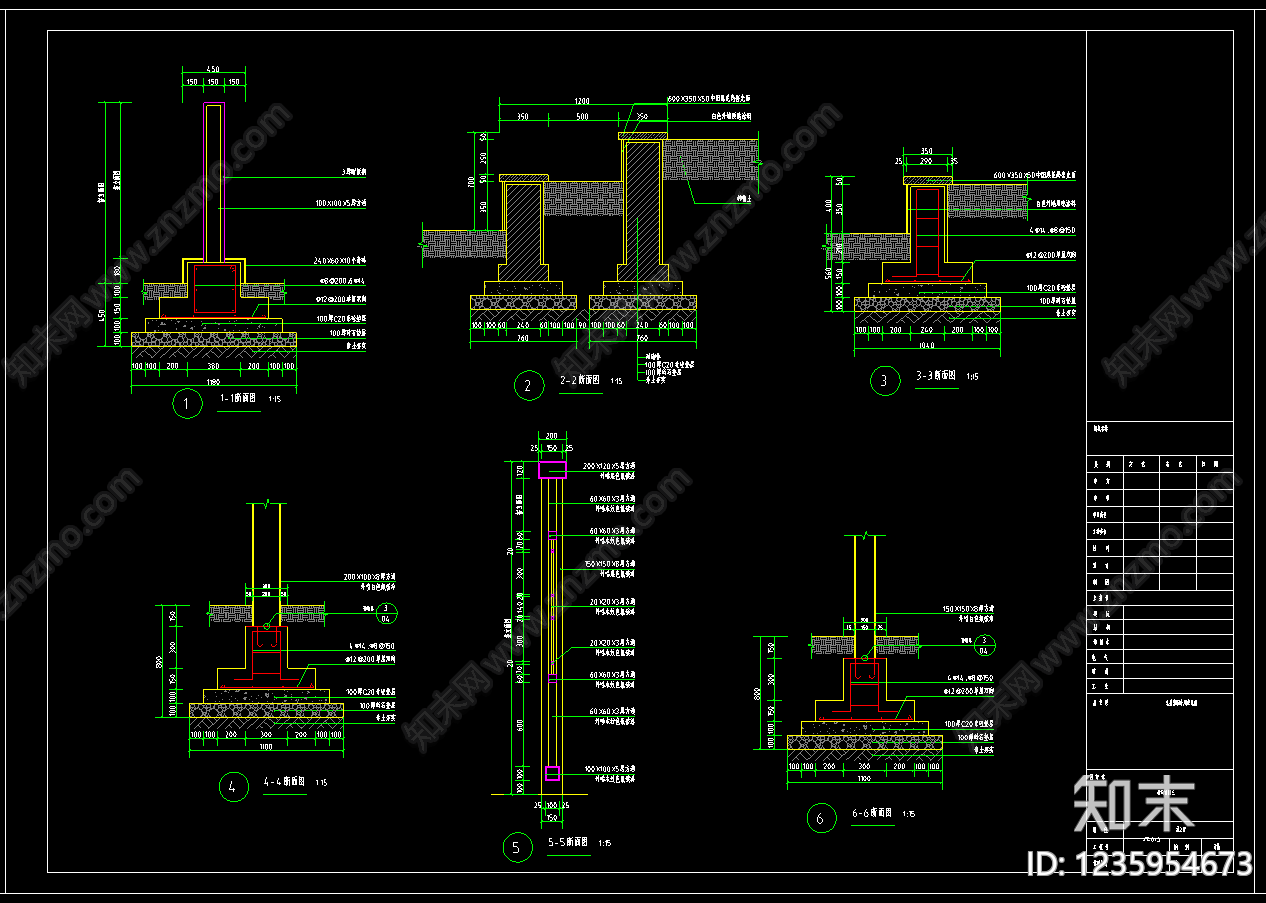Viewport: 1266px width, 903px height.
Task: Select the magenta square tube top of section 5
Action: pyautogui.click(x=552, y=469)
